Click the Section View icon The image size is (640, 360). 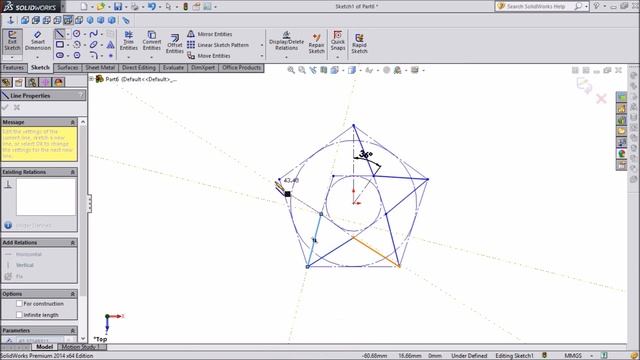pos(324,70)
